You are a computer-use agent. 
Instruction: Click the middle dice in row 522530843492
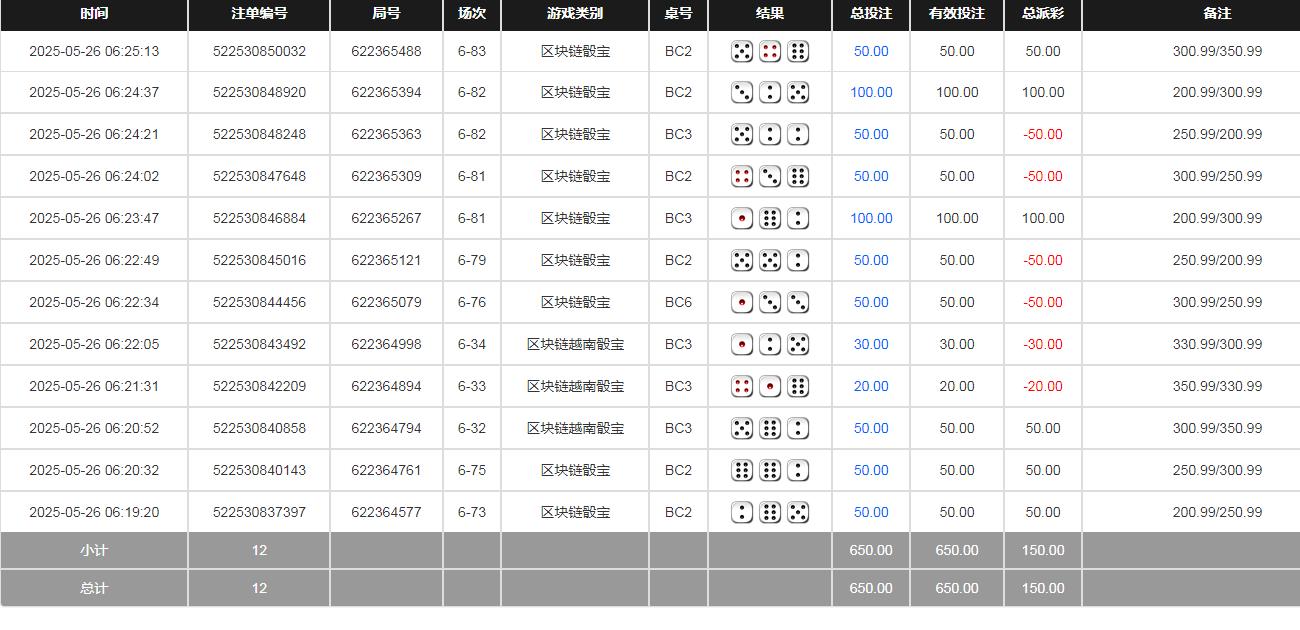point(769,344)
